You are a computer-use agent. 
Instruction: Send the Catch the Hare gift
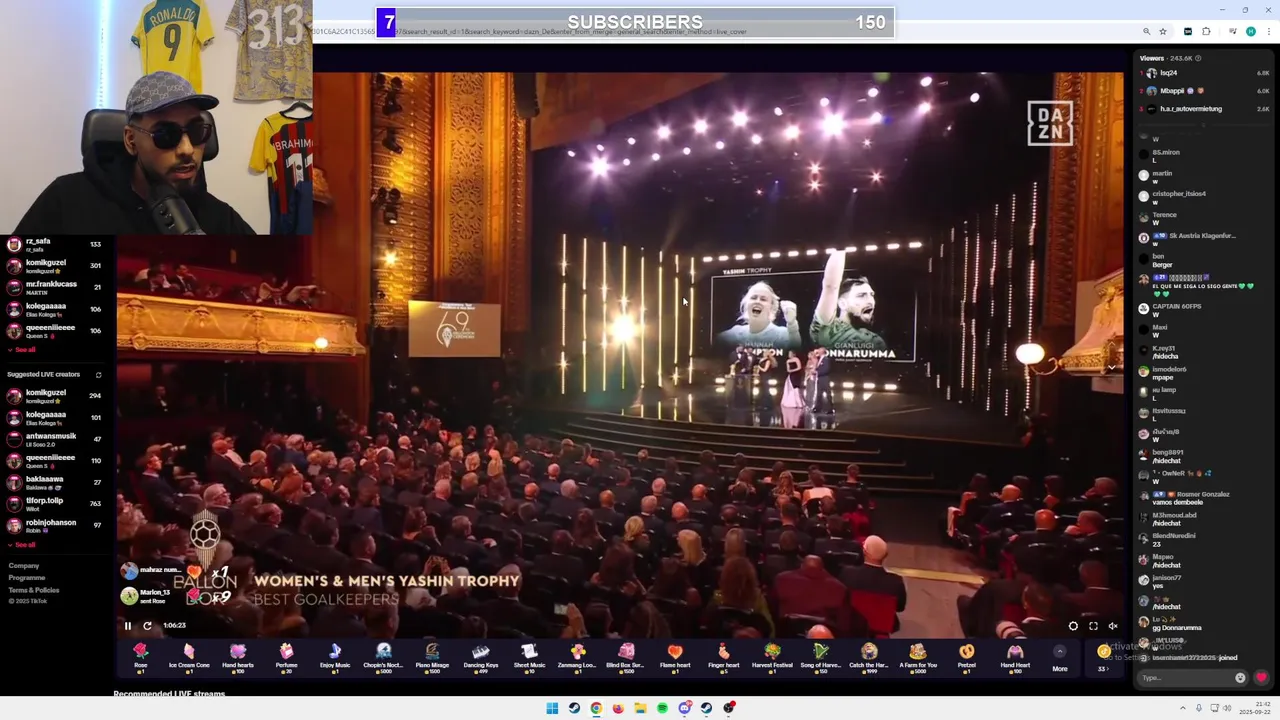pos(868,656)
